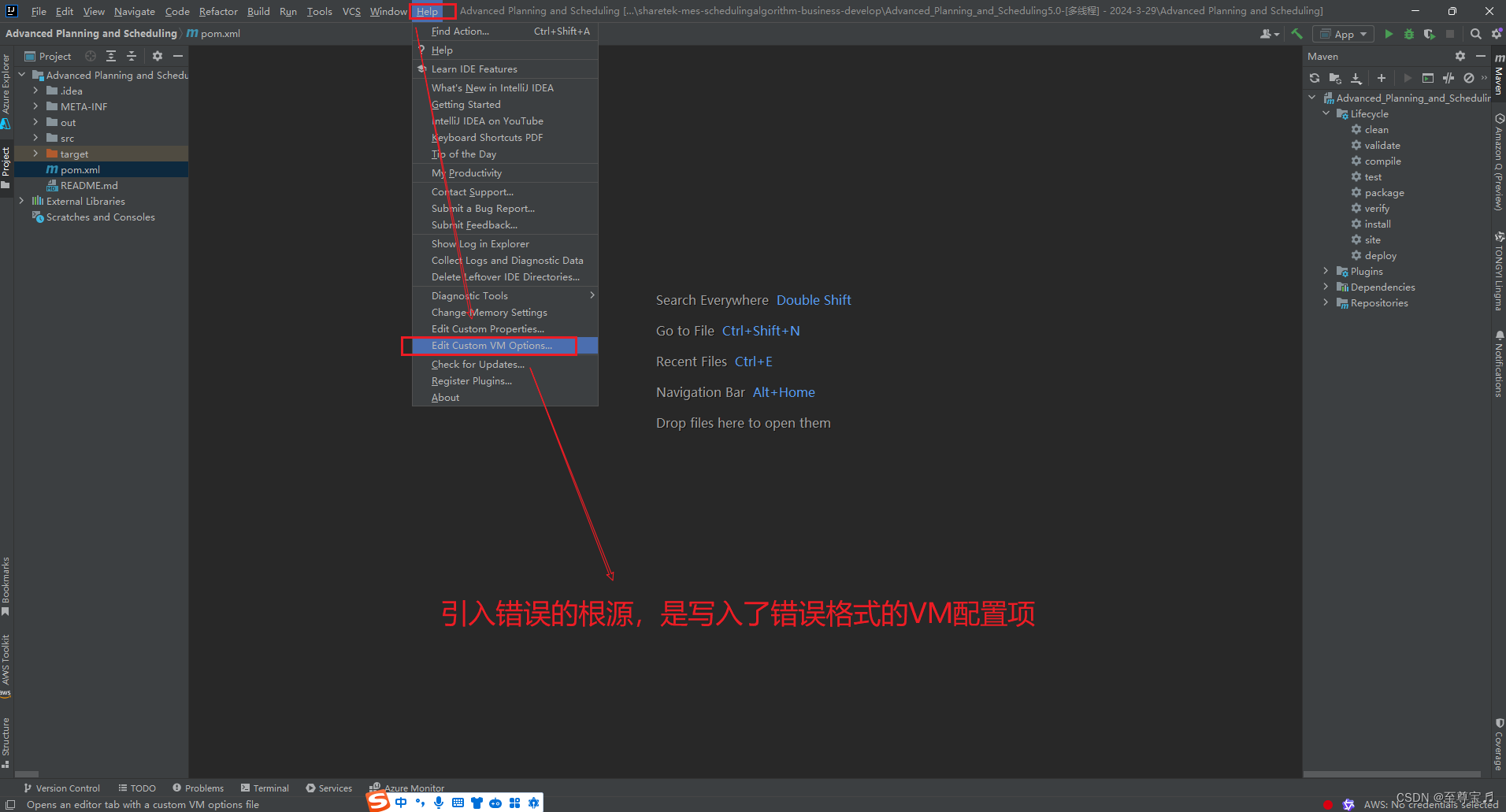This screenshot has width=1506, height=812.
Task: Open Diagnostic Tools submenu
Action: point(505,296)
